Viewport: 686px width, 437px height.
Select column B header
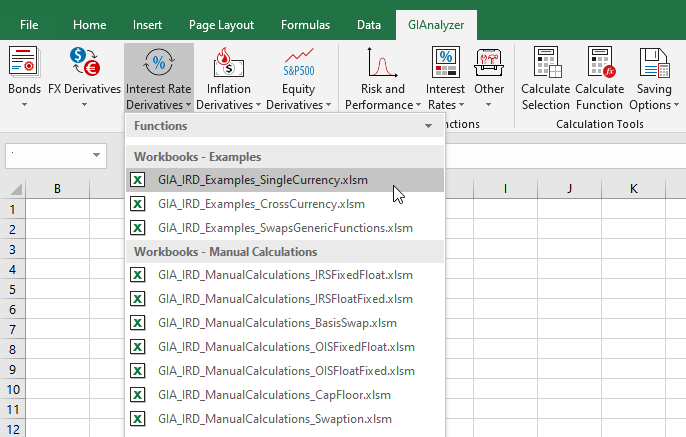click(57, 189)
